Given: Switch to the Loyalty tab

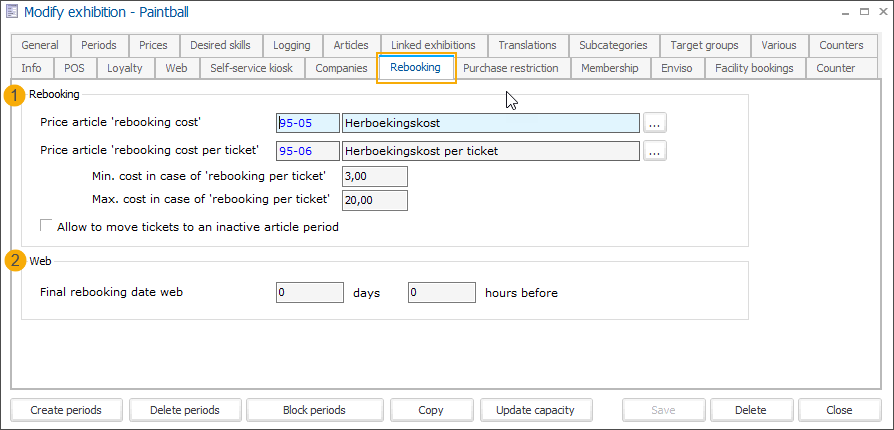Looking at the screenshot, I should (x=125, y=68).
